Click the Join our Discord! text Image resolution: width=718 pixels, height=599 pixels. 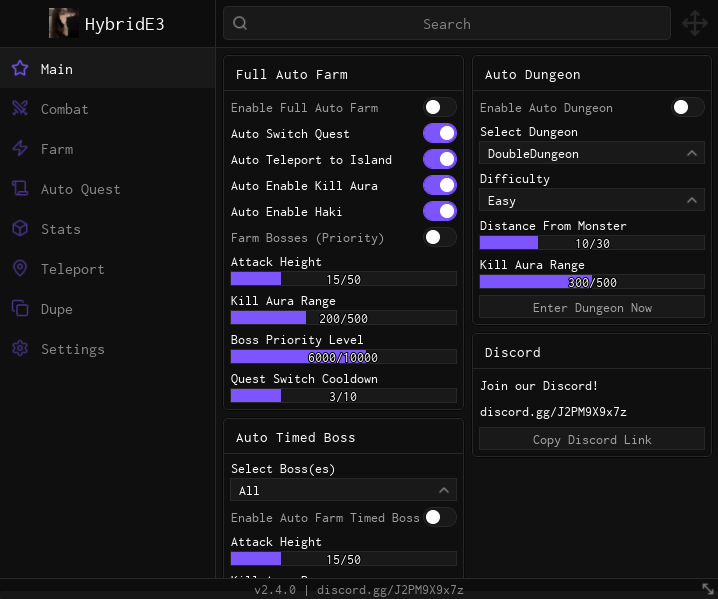point(539,386)
